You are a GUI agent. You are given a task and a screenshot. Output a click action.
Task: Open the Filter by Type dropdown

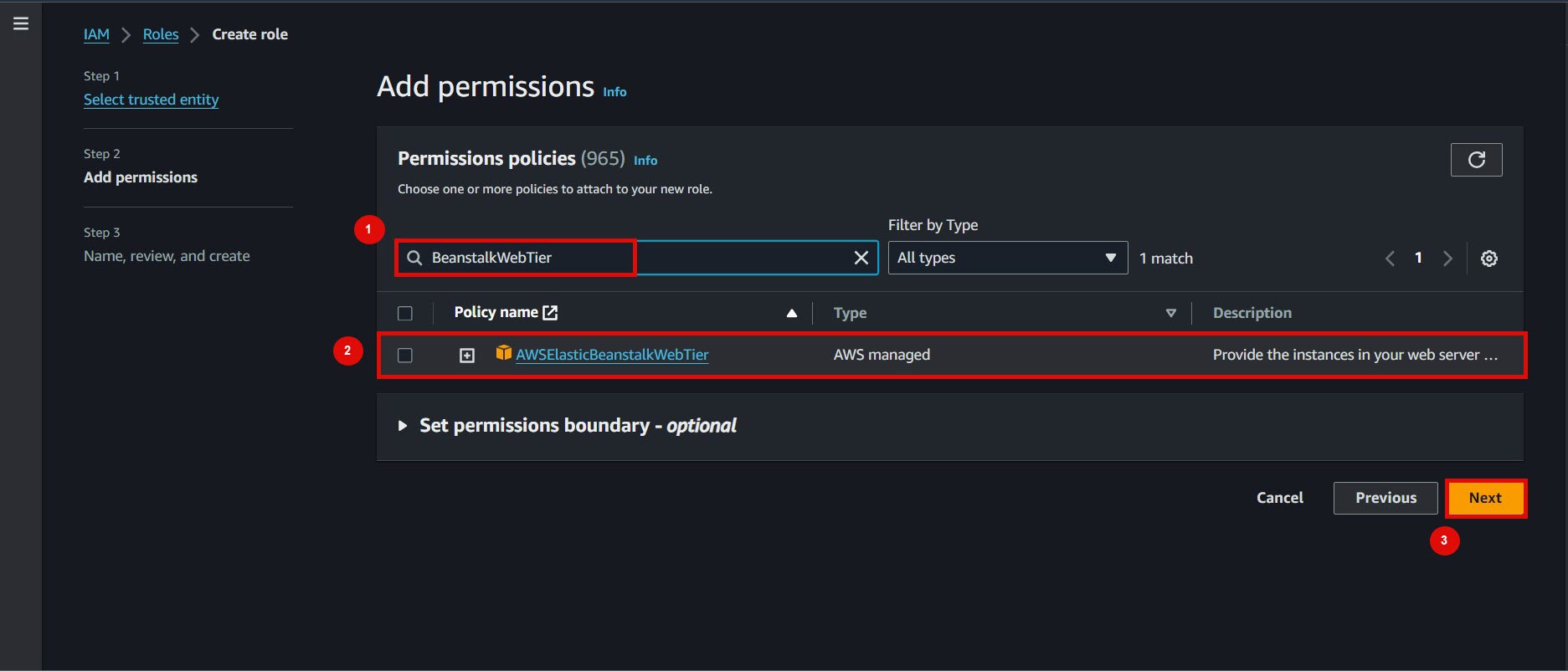pos(1008,258)
